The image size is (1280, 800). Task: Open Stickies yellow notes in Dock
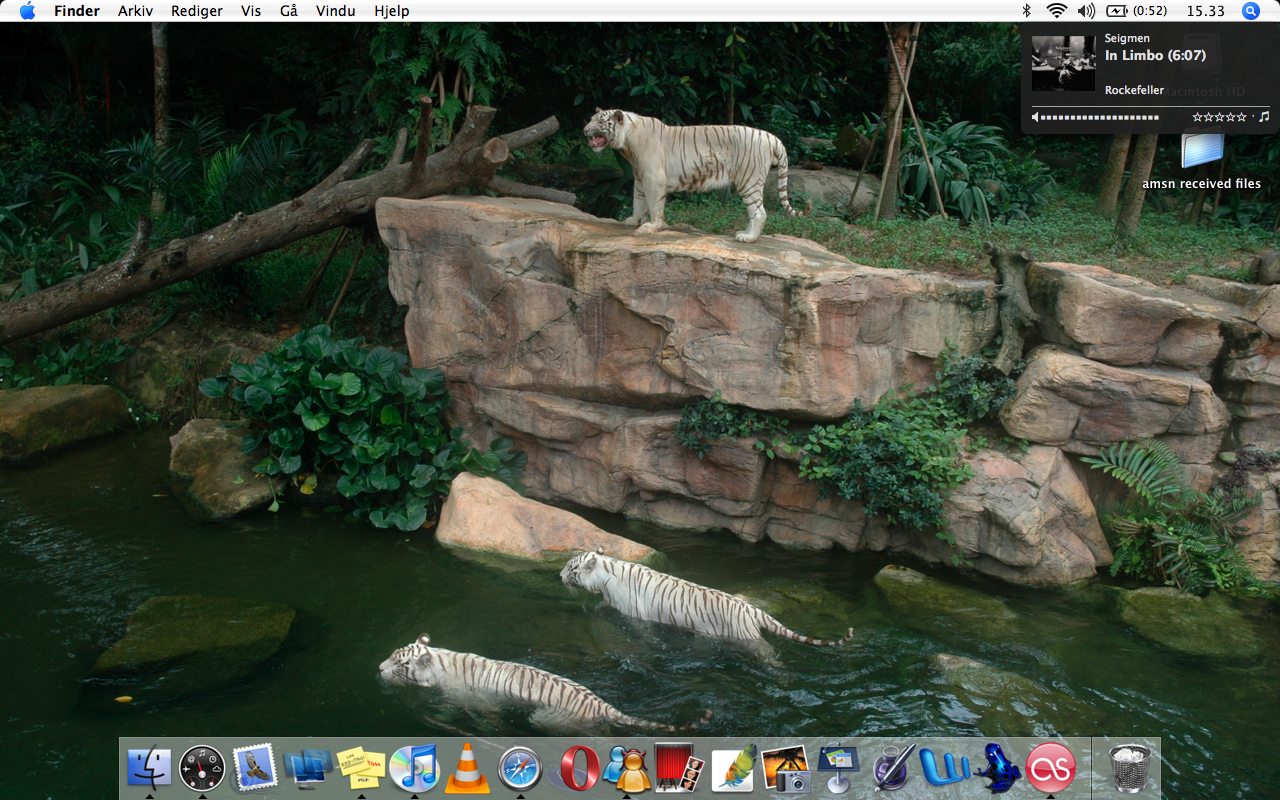tap(361, 768)
